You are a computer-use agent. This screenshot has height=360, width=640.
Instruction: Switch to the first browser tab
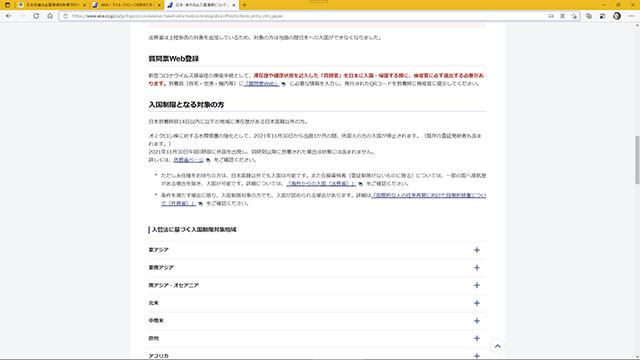pyautogui.click(x=51, y=5)
